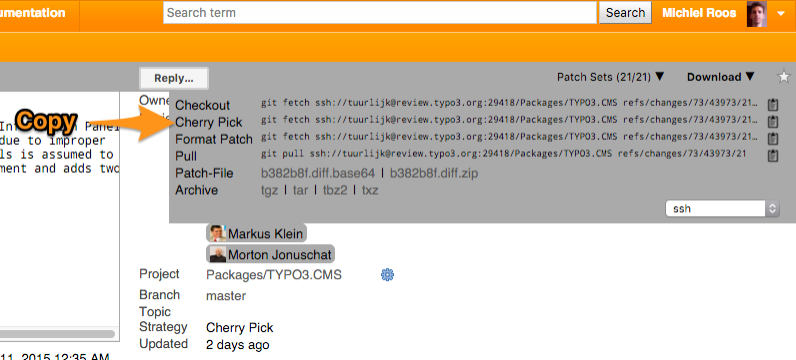Open project settings gear next to Packages/TYPO3.CMS
Viewport: 796px width, 360px height.
(x=387, y=275)
